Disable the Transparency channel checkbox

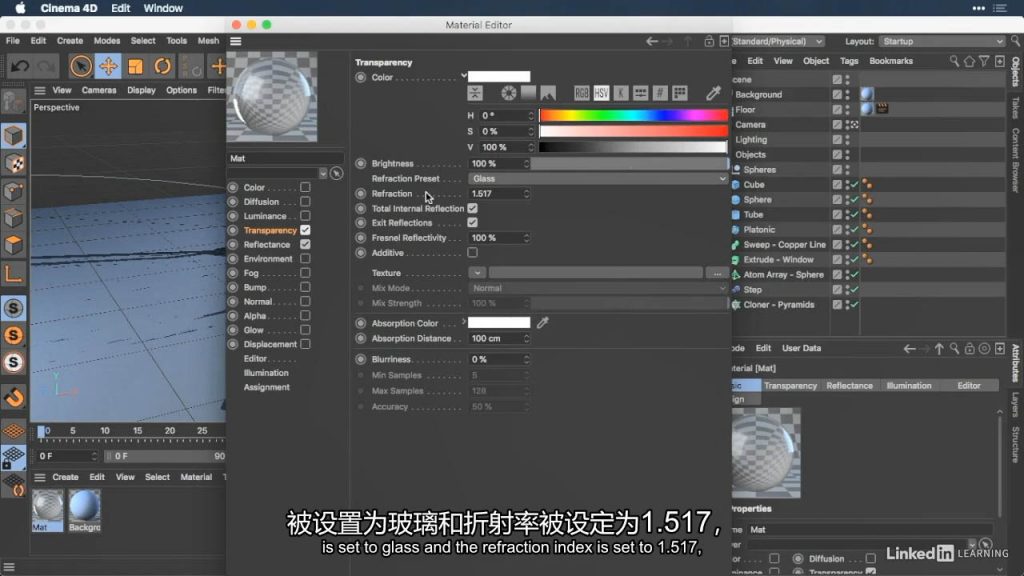(x=305, y=230)
